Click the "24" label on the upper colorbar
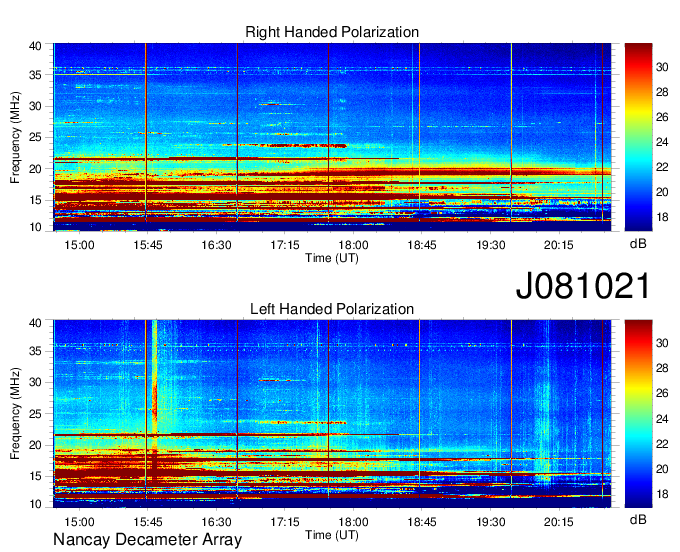 (x=662, y=142)
